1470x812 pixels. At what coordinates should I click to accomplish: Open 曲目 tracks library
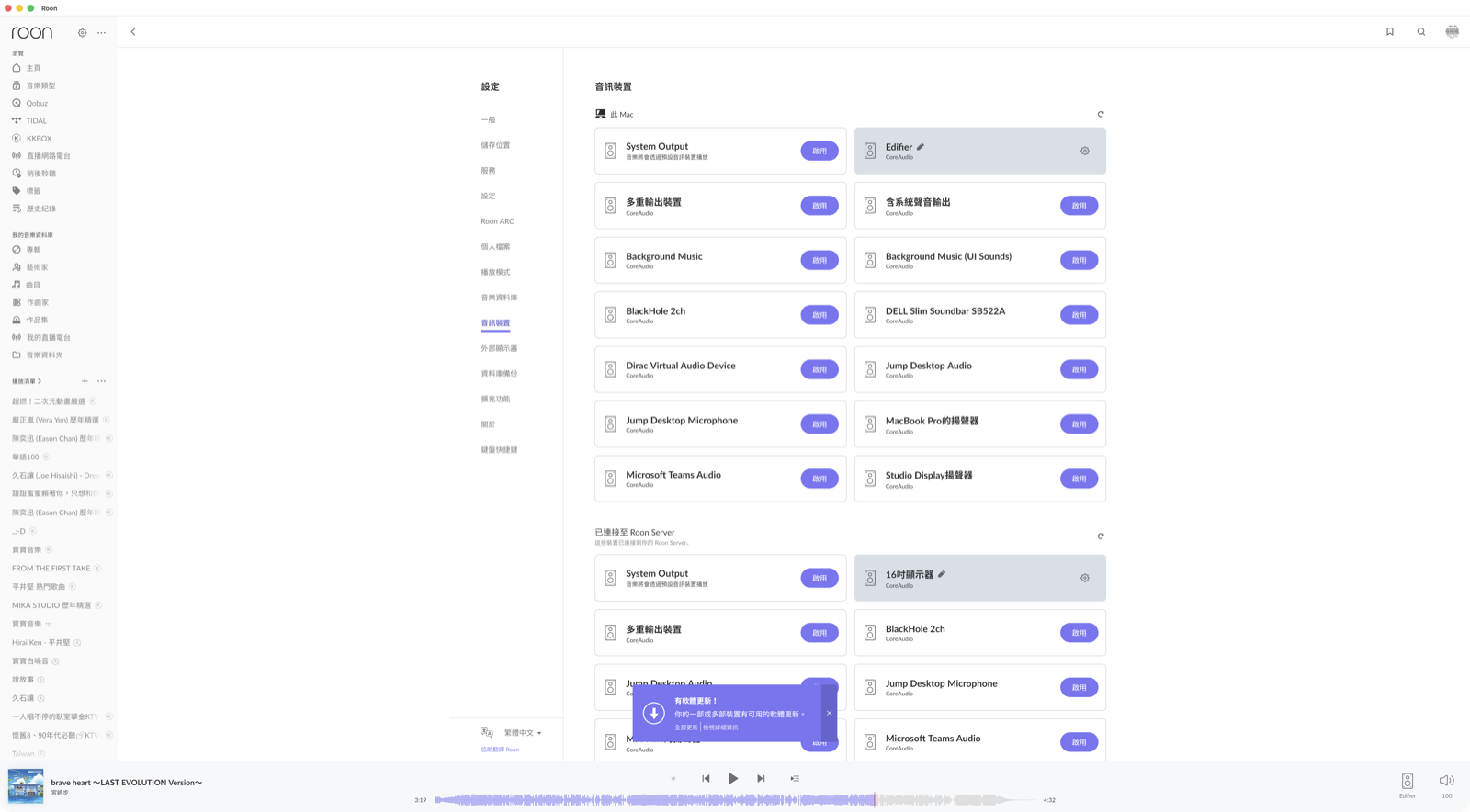[x=33, y=285]
